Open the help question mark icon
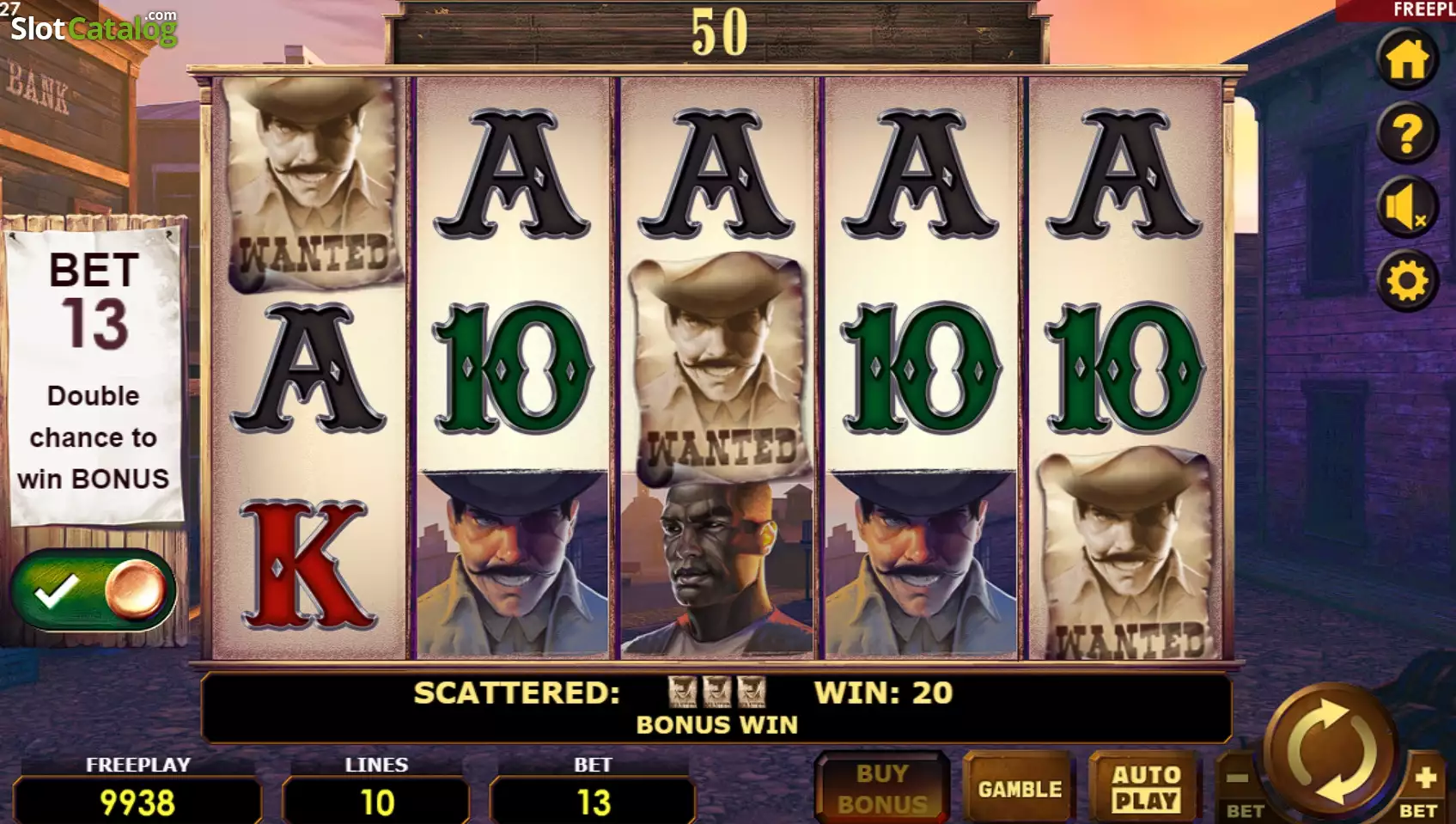Image resolution: width=1456 pixels, height=824 pixels. 1407,133
